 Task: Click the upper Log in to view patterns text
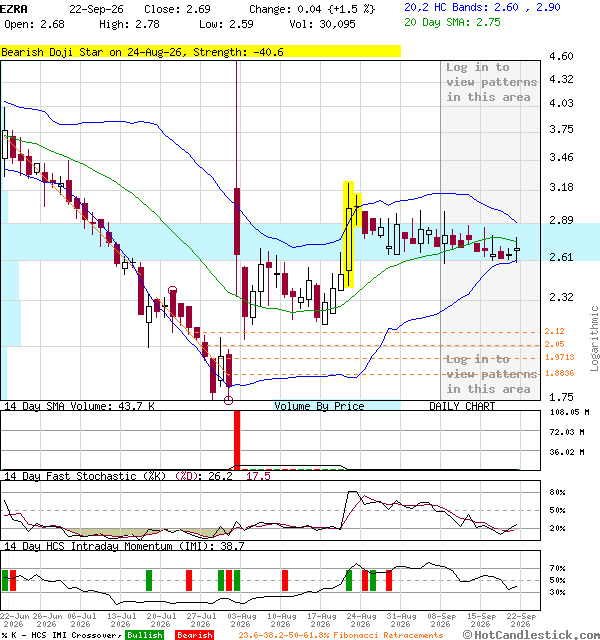(x=491, y=82)
